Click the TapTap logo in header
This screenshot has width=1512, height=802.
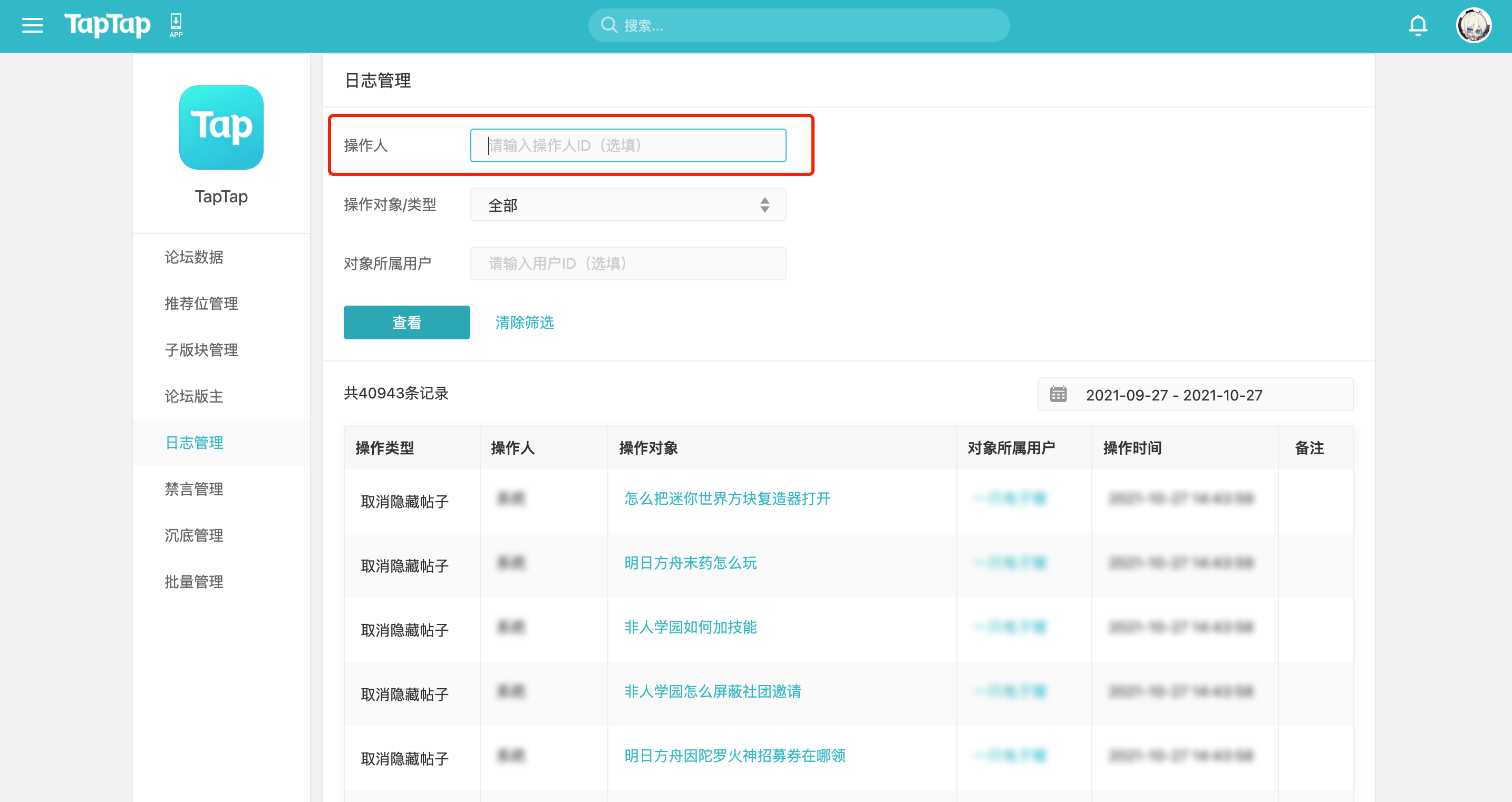(x=108, y=25)
